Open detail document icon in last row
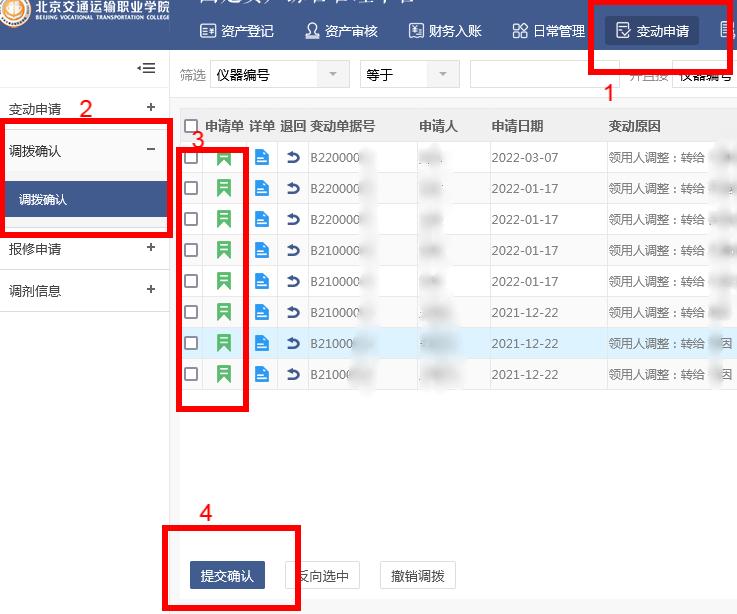 coord(261,374)
